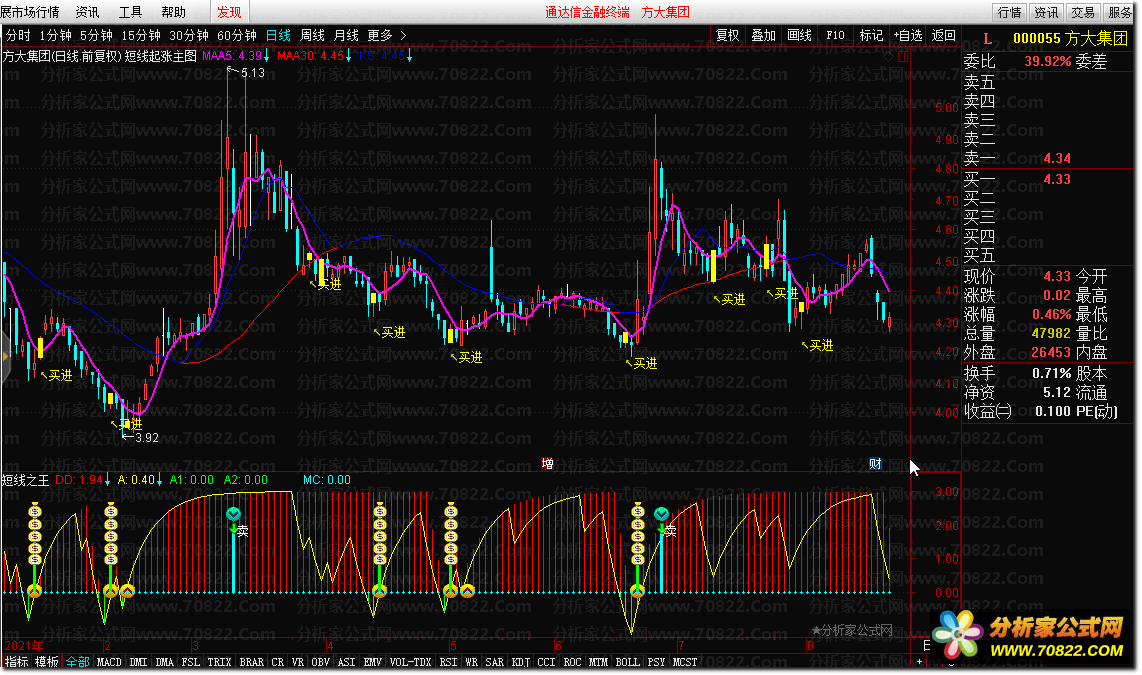Switch indicator to MACD

[109, 662]
